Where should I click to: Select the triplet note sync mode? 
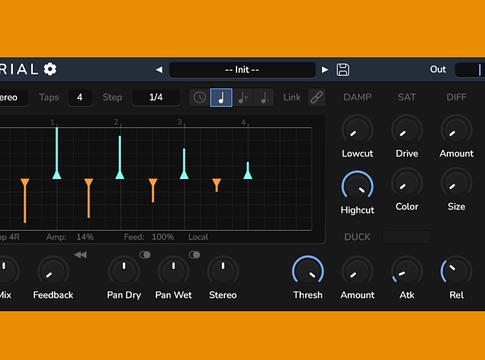click(243, 98)
